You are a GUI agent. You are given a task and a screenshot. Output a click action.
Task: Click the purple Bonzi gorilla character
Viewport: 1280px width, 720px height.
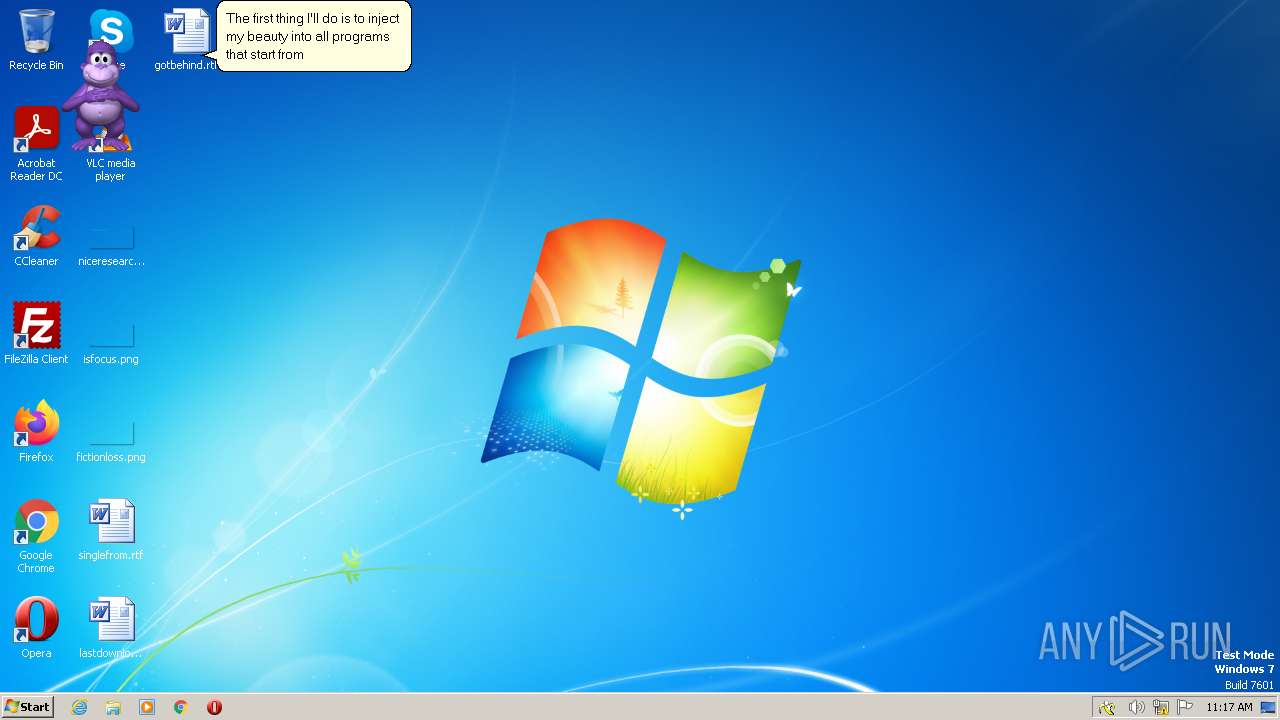click(100, 96)
